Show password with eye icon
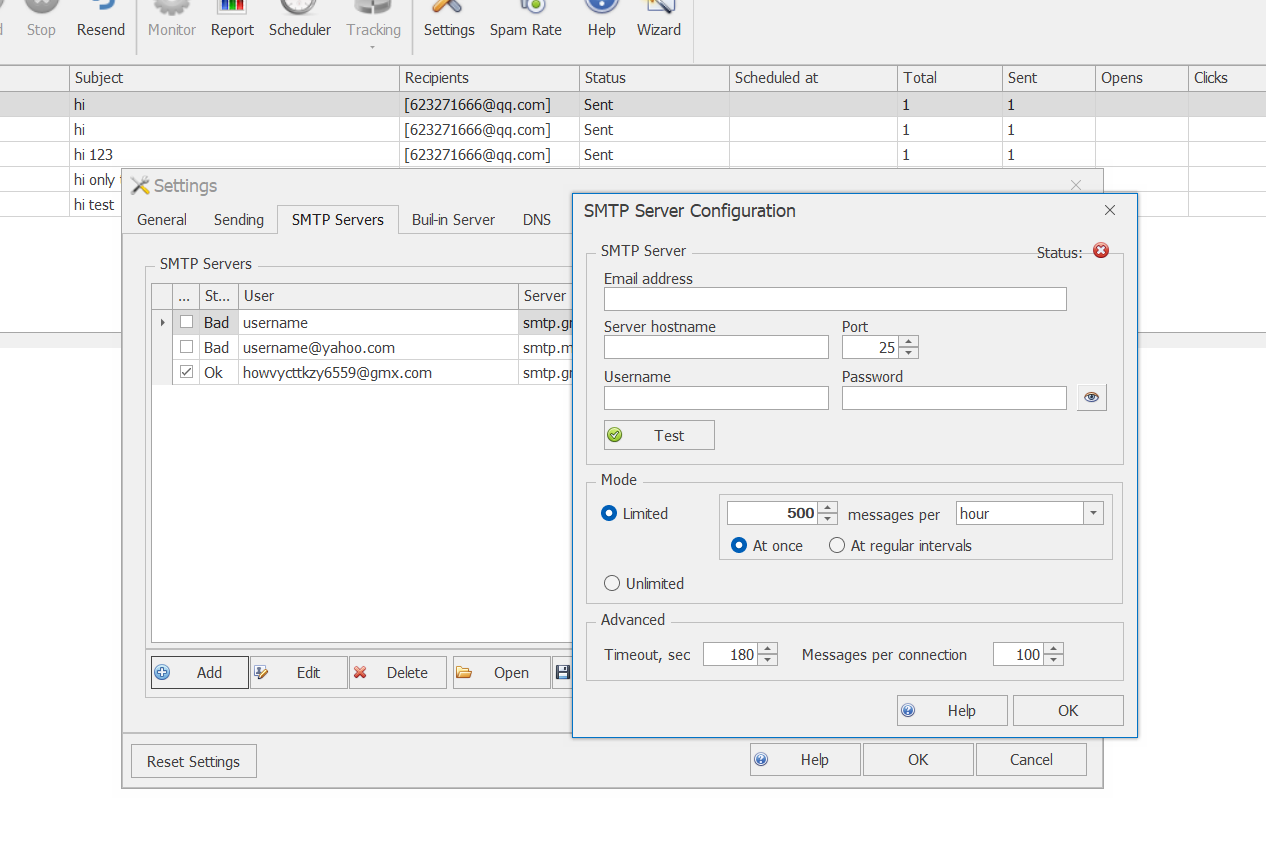This screenshot has width=1266, height=858. (x=1091, y=398)
